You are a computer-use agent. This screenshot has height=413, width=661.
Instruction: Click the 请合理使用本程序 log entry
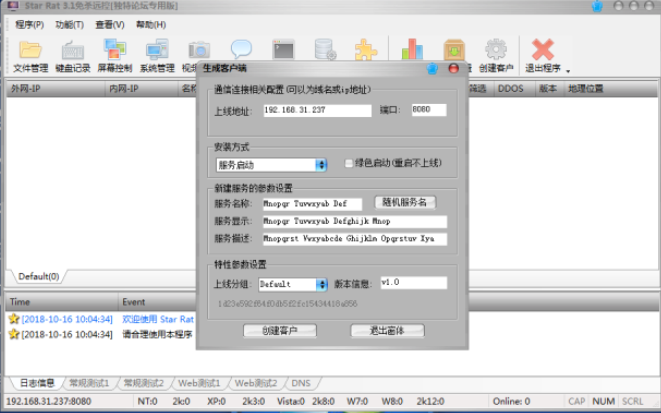(x=157, y=334)
